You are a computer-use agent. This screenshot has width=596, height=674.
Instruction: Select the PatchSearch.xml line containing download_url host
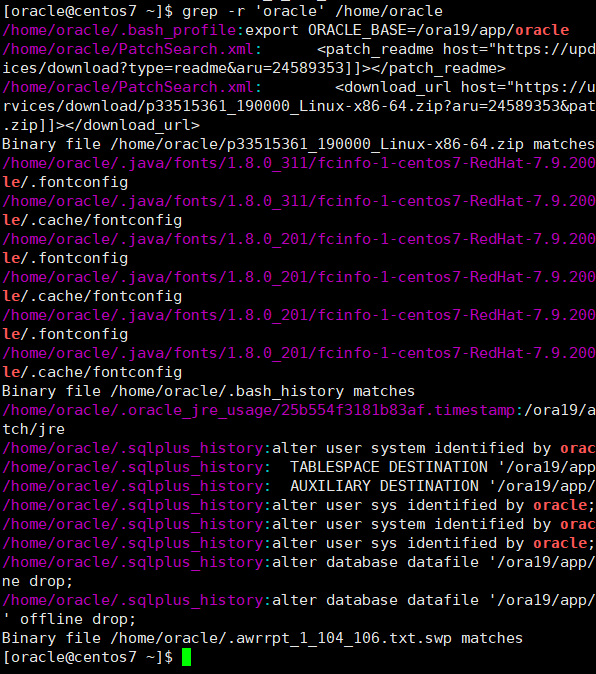pos(299,87)
